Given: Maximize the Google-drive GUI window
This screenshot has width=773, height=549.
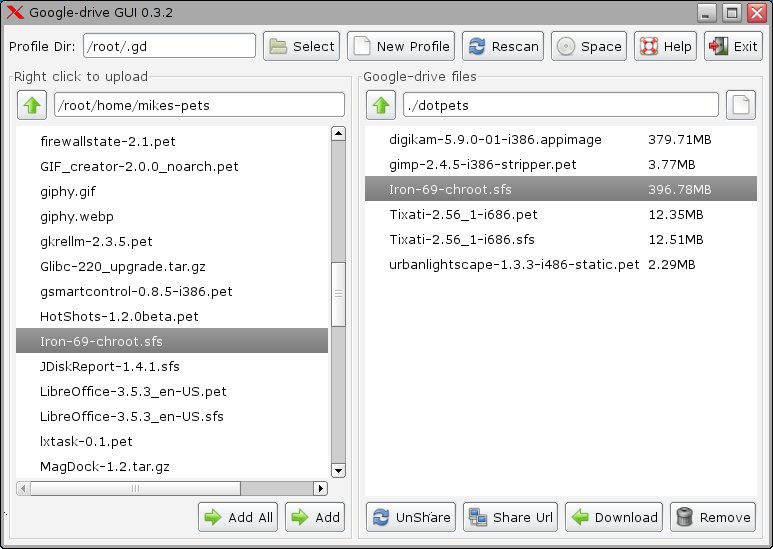Looking at the screenshot, I should (732, 13).
